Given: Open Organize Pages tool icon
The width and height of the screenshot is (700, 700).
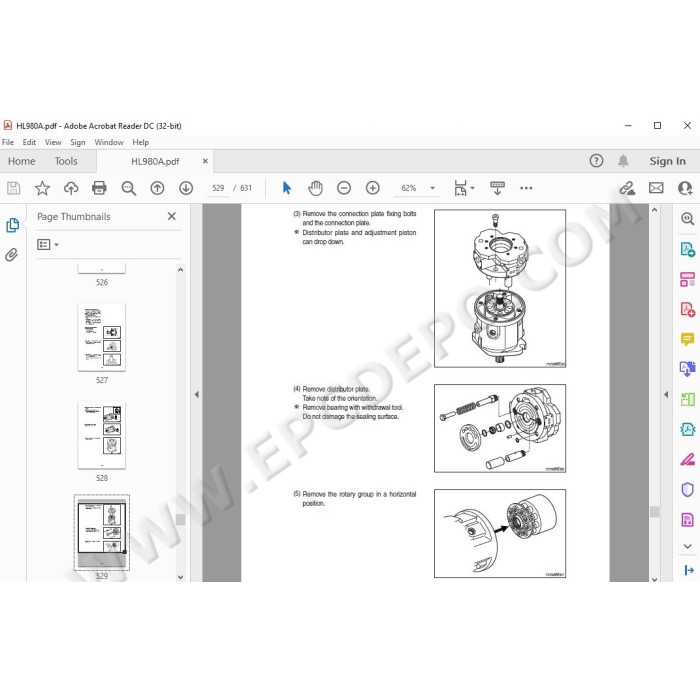Looking at the screenshot, I should pyautogui.click(x=687, y=399).
